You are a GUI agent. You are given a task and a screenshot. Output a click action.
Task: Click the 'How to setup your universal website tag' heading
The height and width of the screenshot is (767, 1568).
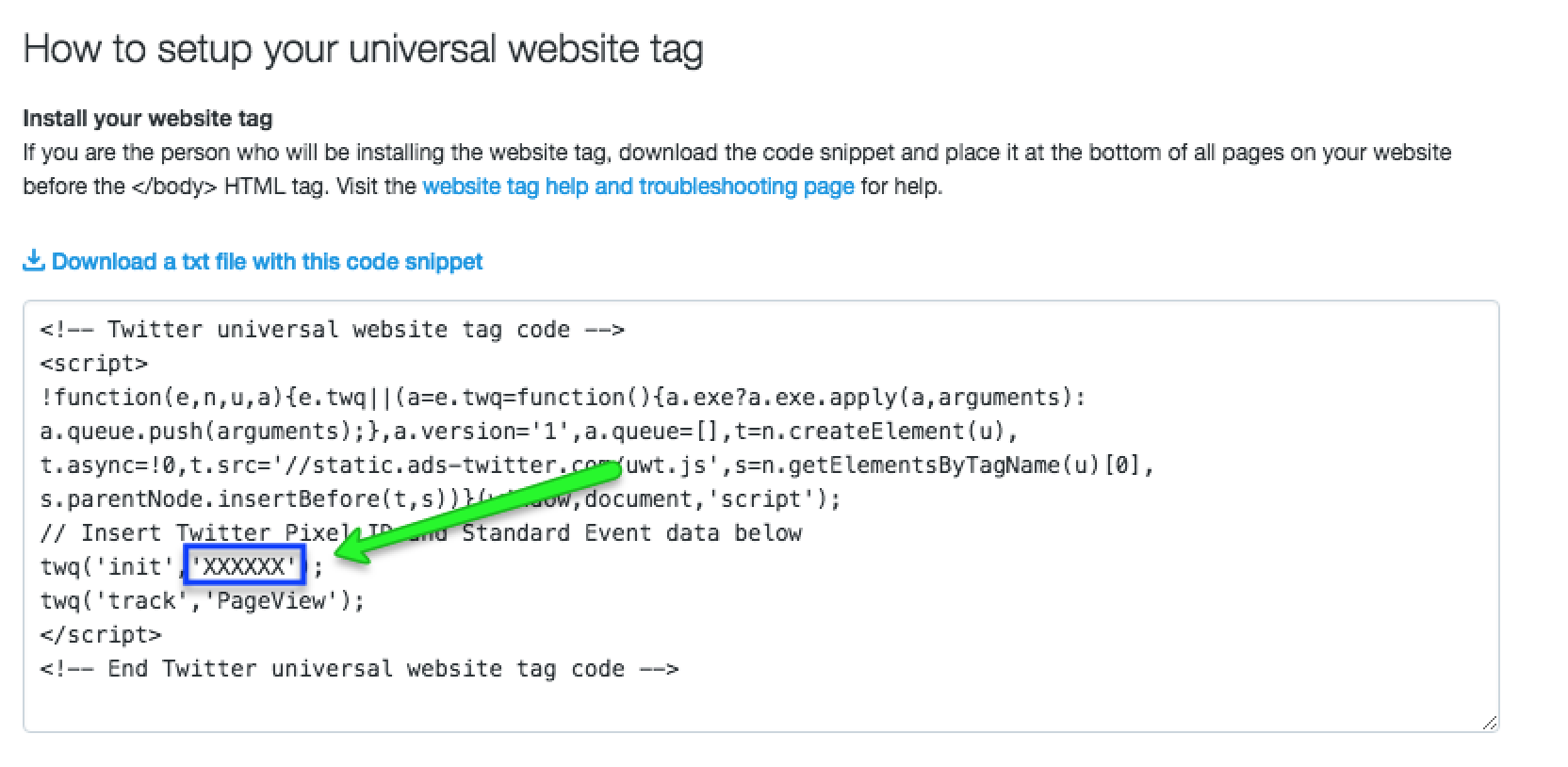click(x=363, y=49)
